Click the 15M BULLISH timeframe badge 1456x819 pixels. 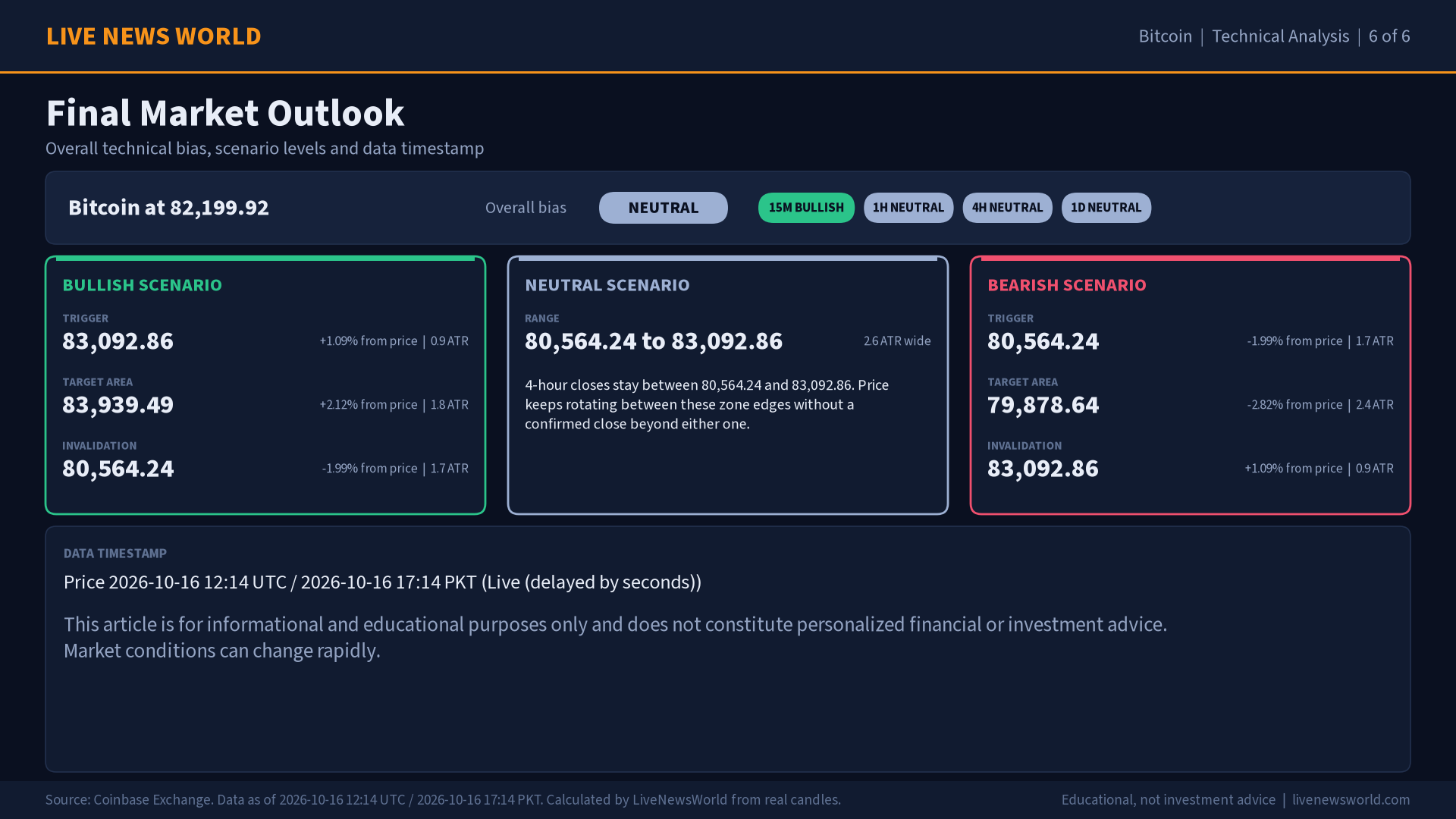click(x=806, y=208)
